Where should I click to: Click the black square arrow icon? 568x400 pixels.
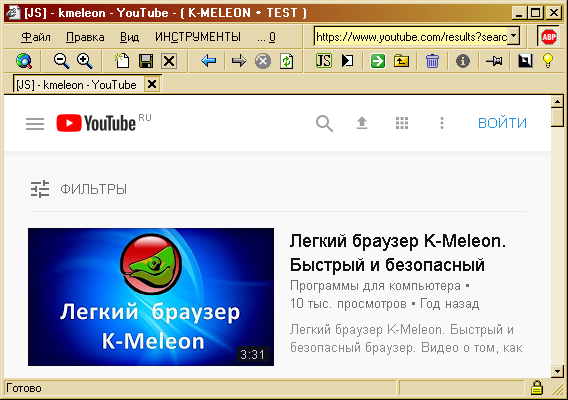click(525, 61)
